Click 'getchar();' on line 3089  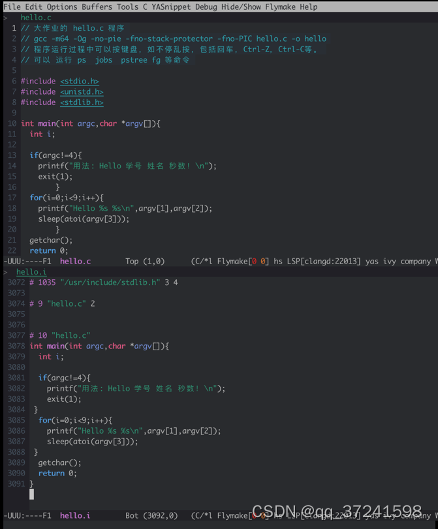click(59, 463)
